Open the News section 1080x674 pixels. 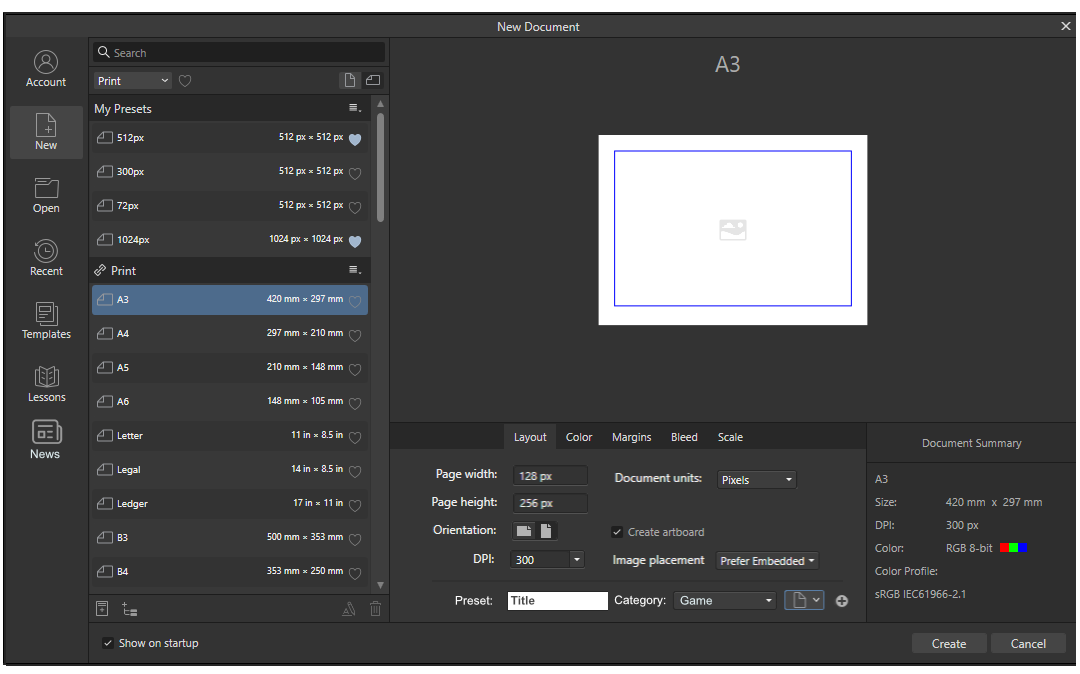pyautogui.click(x=46, y=441)
